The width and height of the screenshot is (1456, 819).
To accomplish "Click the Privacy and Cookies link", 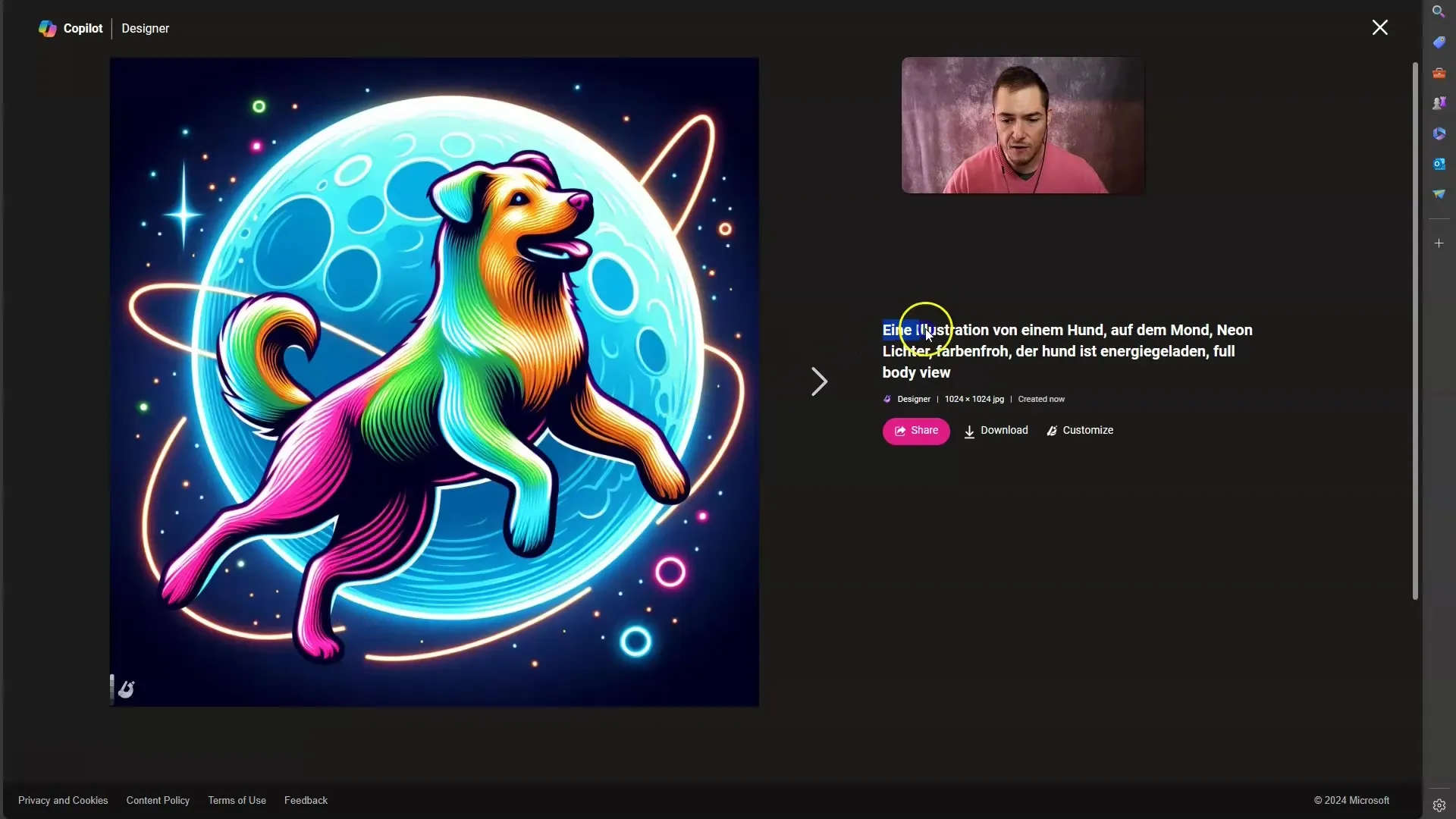I will pyautogui.click(x=63, y=800).
